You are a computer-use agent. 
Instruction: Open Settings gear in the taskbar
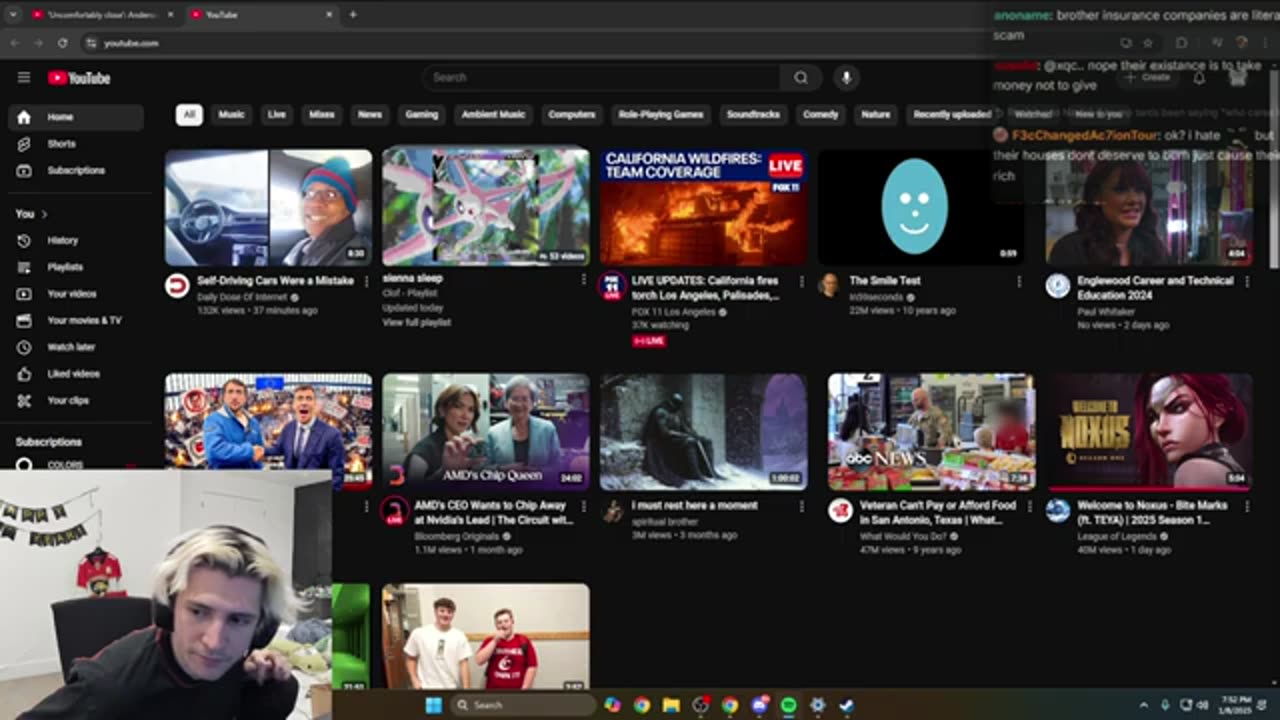(817, 705)
